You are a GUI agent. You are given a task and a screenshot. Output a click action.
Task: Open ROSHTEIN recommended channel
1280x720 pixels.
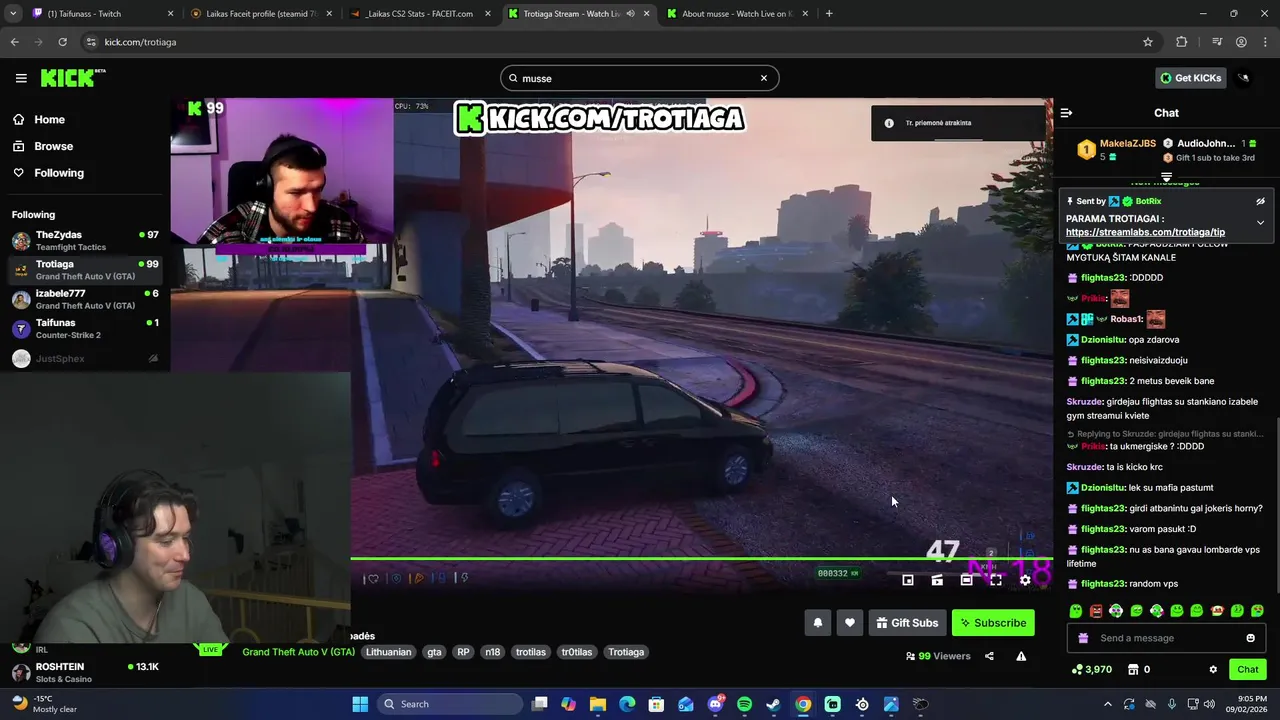tap(85, 672)
